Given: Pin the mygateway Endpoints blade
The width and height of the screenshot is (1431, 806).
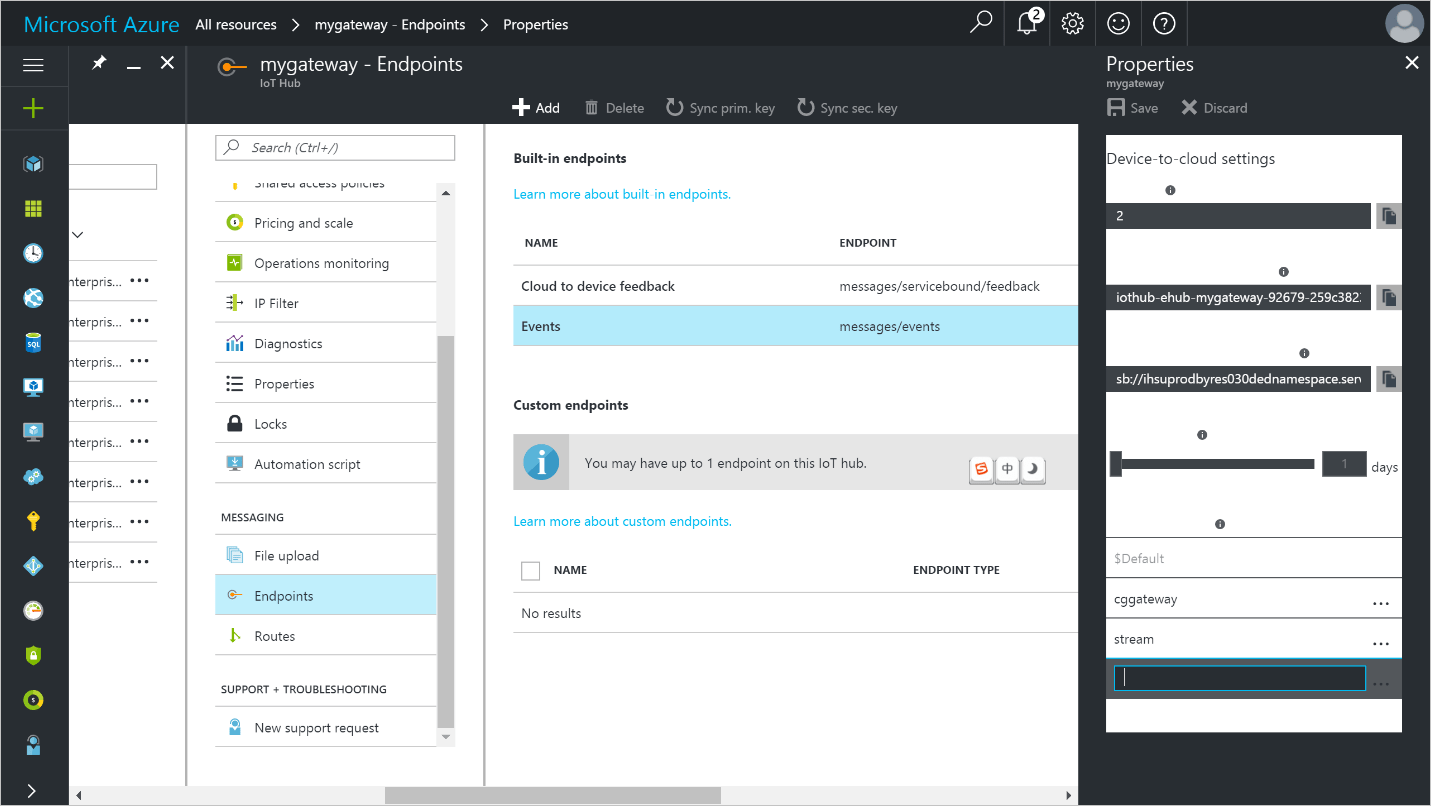Looking at the screenshot, I should 97,62.
